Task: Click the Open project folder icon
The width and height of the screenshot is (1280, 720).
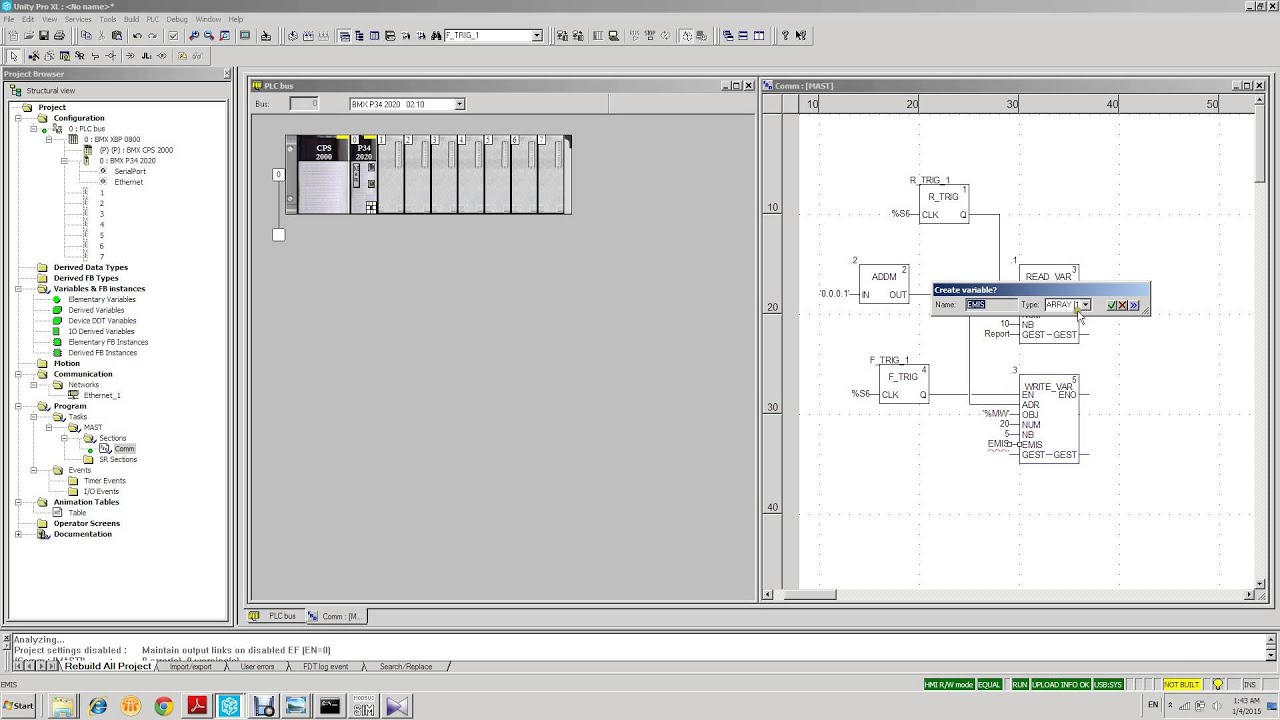Action: point(28,36)
